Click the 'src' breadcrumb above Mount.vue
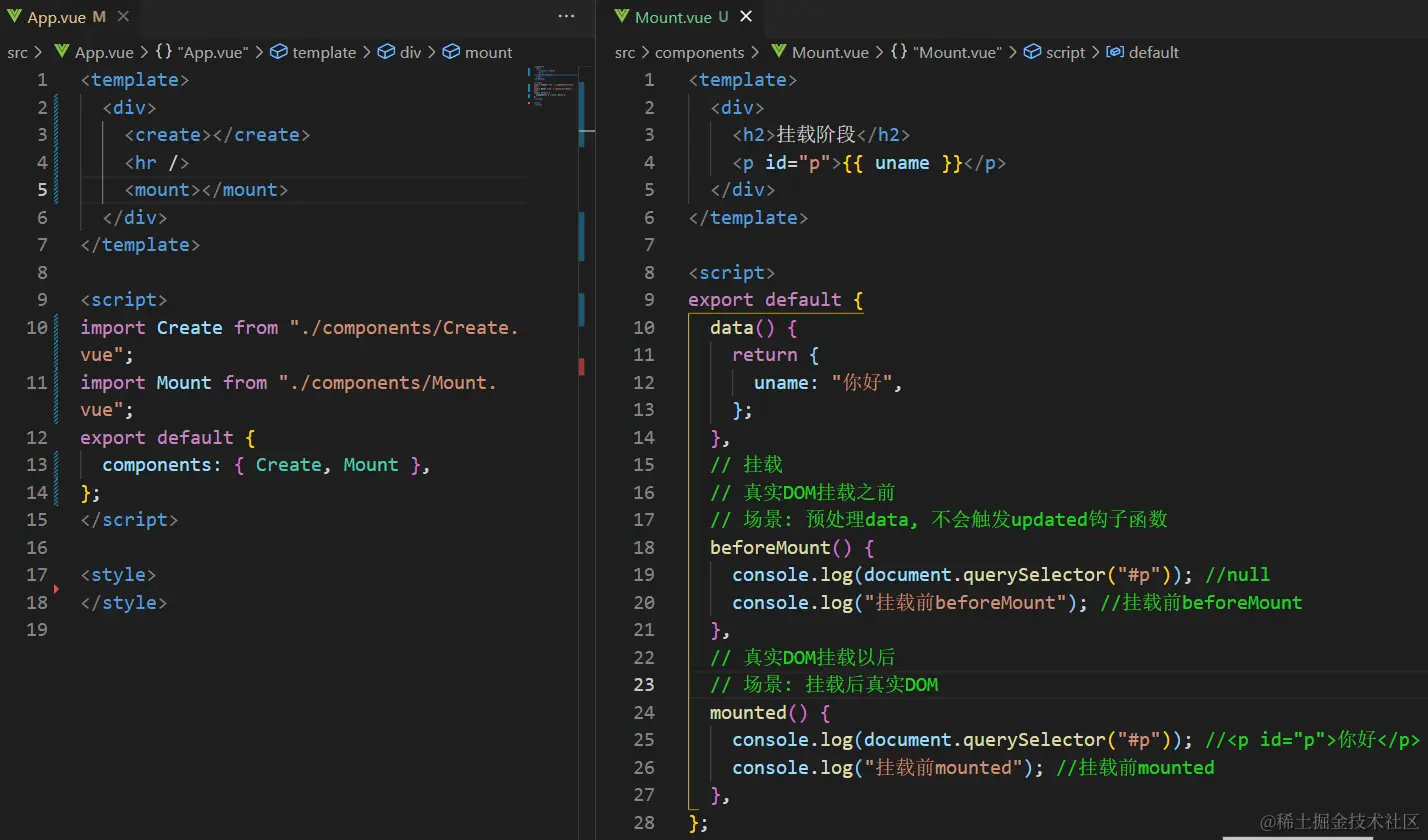The width and height of the screenshot is (1428, 840). tap(625, 52)
